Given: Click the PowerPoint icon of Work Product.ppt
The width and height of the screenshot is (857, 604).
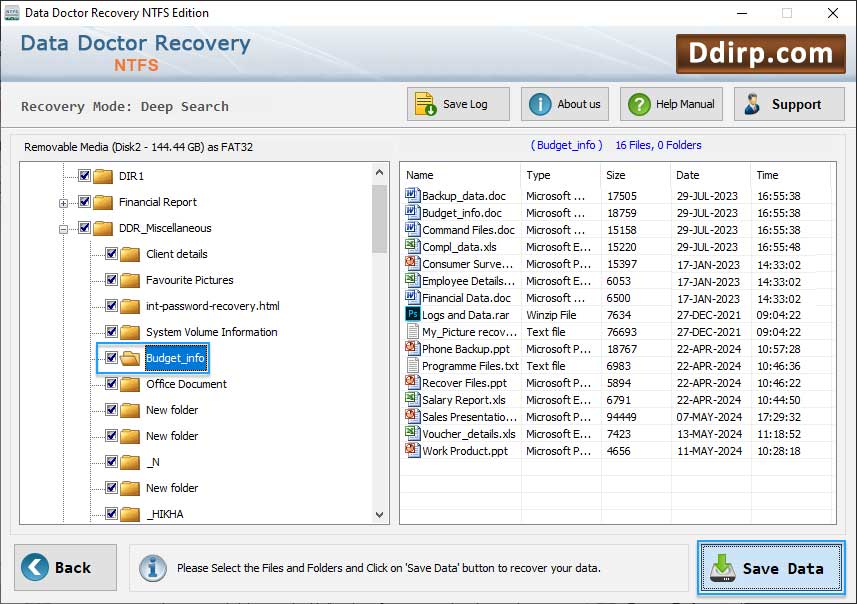Looking at the screenshot, I should tap(412, 449).
